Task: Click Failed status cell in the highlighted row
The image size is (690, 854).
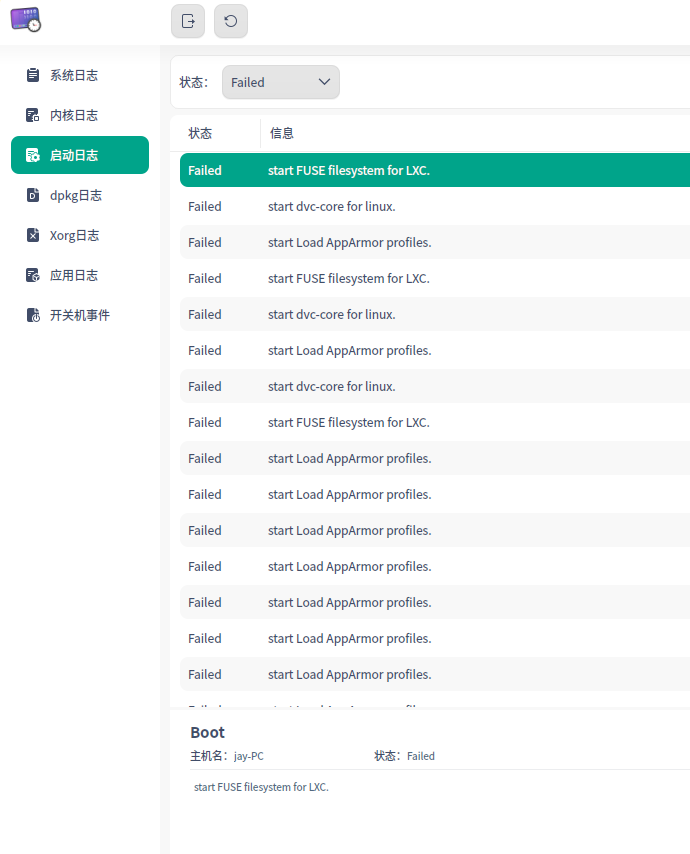Action: pos(205,170)
